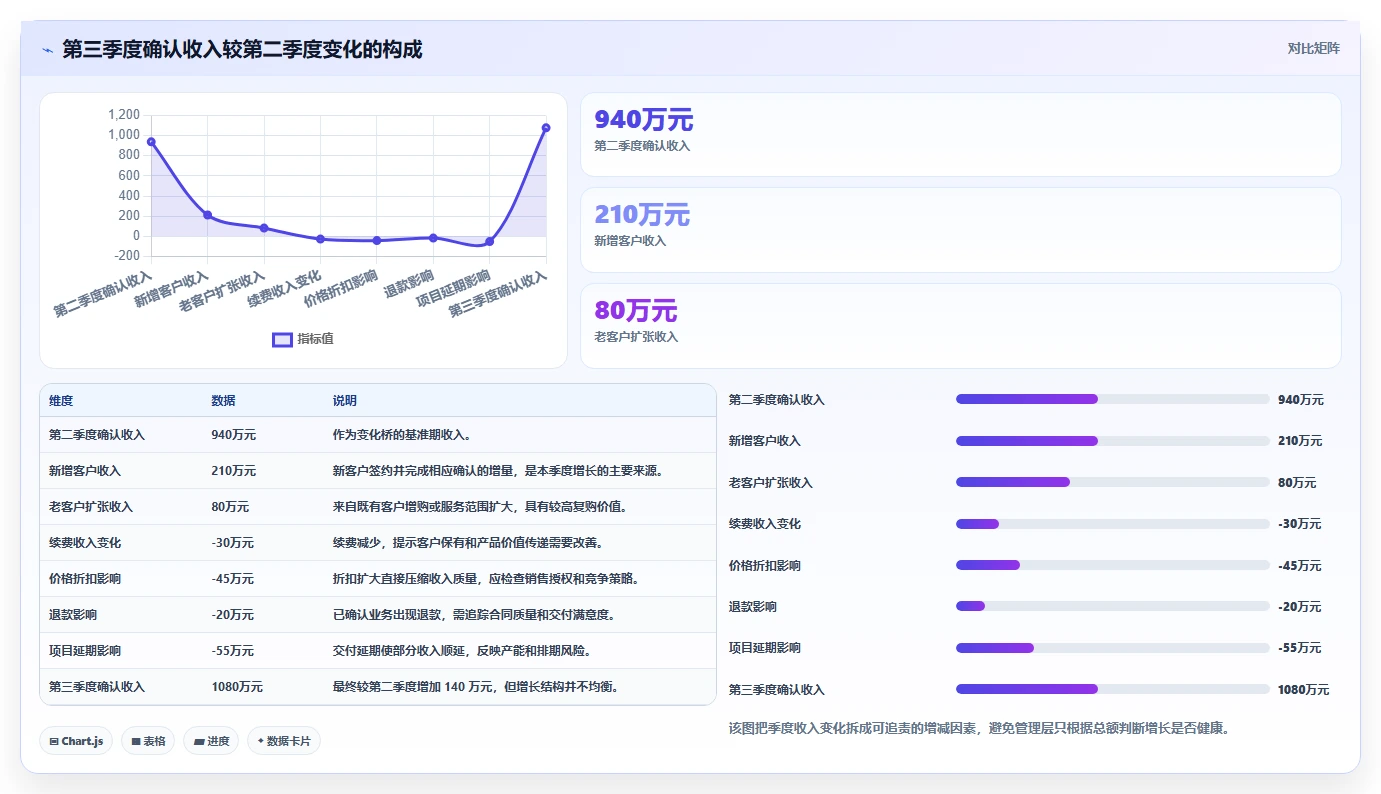
Task: Click the 第二季度确认收入 data point on the chart
Action: (151, 142)
